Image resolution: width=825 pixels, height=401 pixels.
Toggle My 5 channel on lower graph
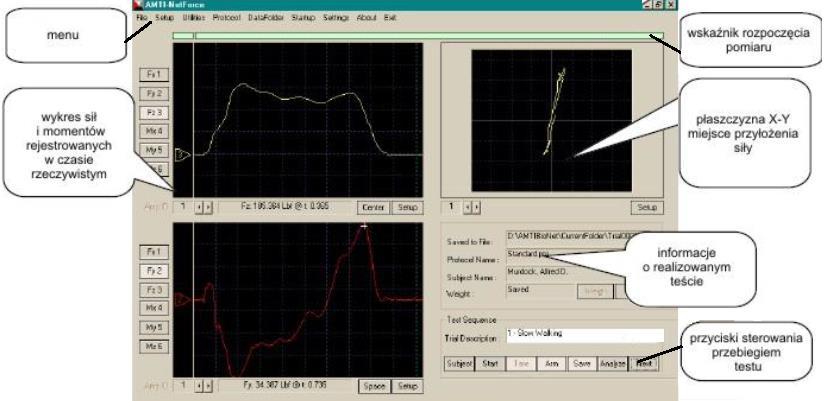pyautogui.click(x=154, y=327)
